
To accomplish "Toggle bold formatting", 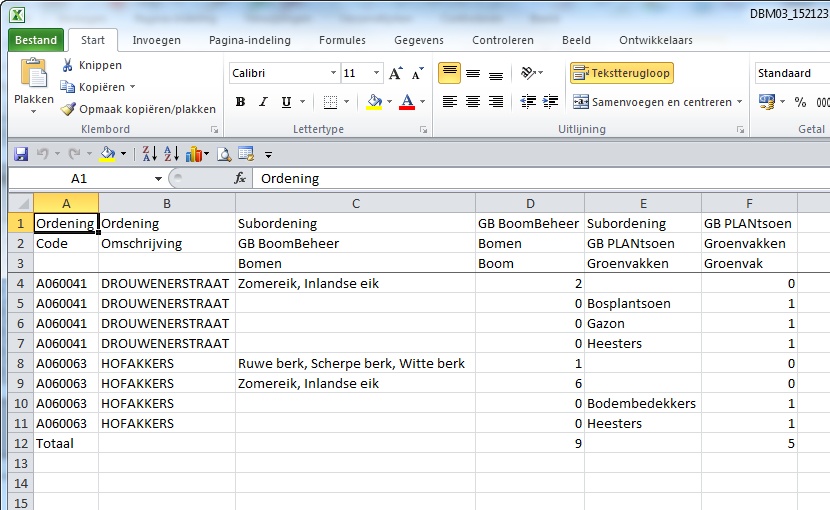I will [240, 102].
